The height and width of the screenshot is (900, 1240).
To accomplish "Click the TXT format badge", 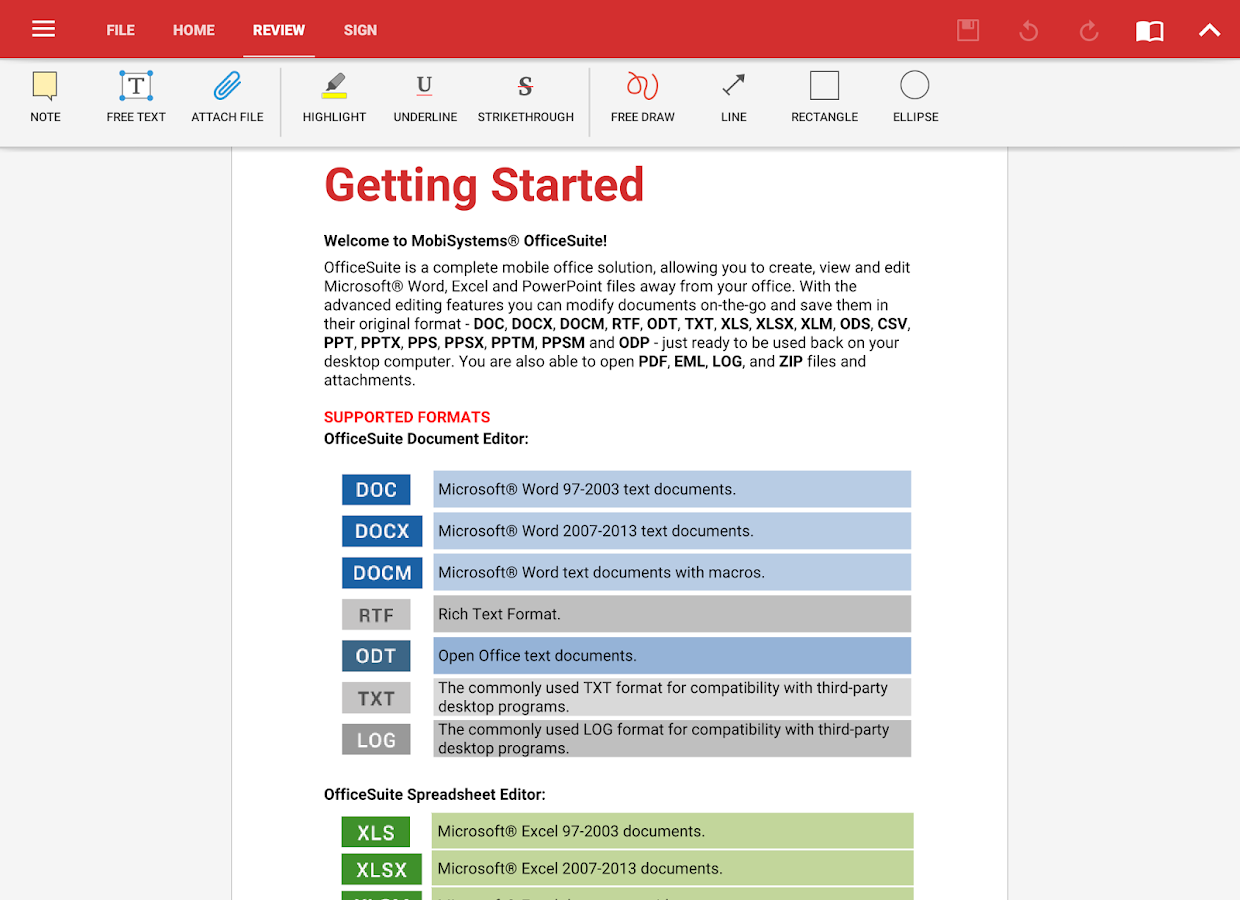I will click(x=376, y=698).
